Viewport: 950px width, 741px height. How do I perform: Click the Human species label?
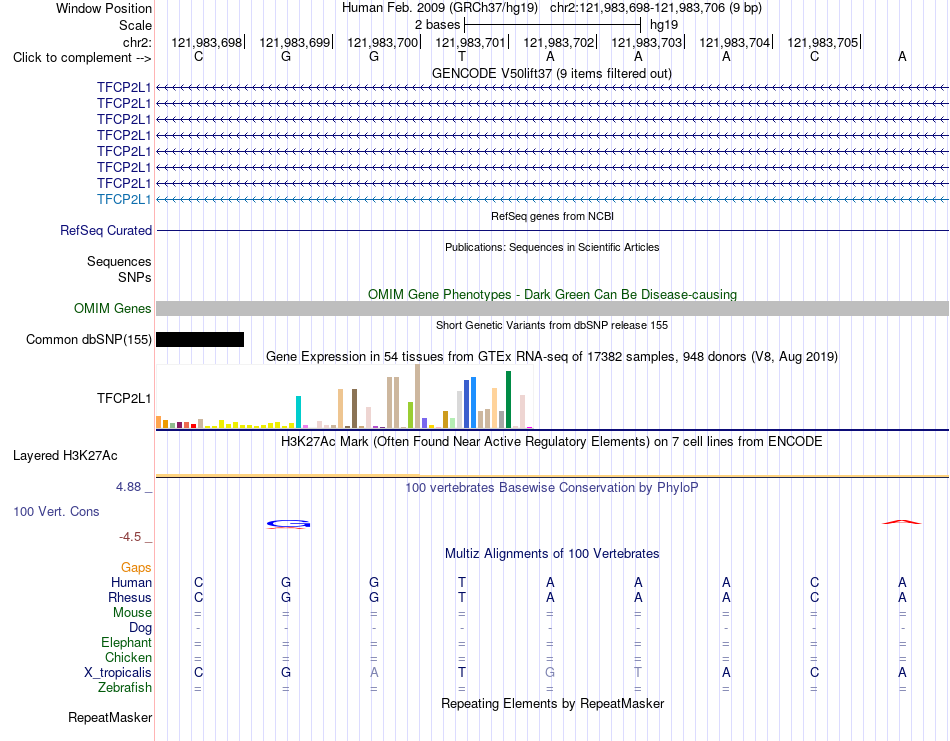coord(131,583)
